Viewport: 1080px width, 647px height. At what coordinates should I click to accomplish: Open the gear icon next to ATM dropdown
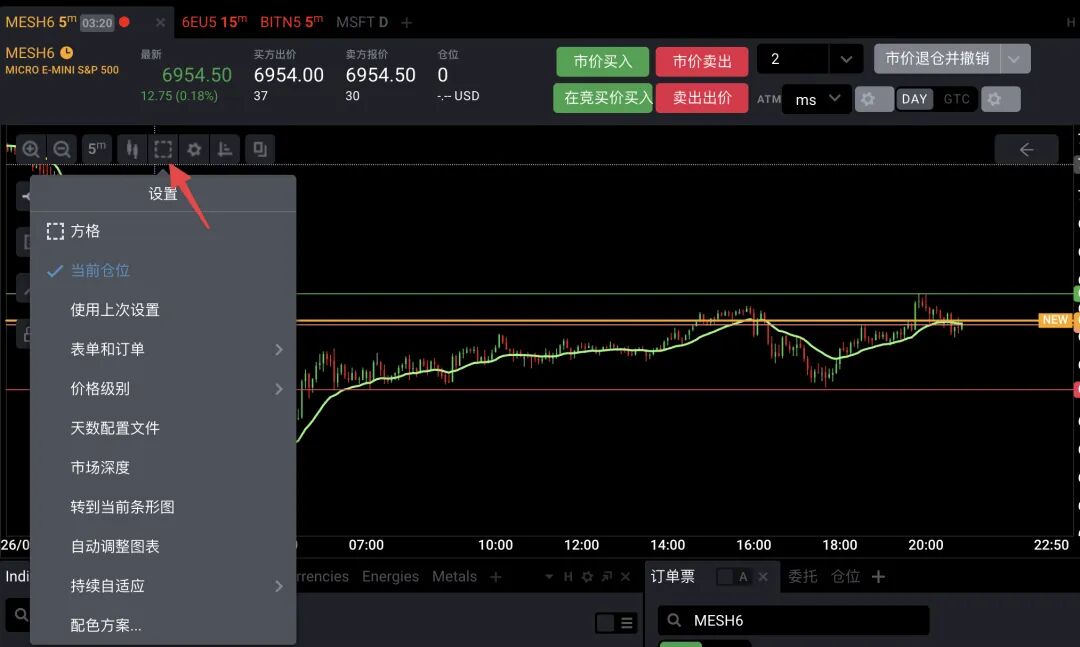[874, 99]
